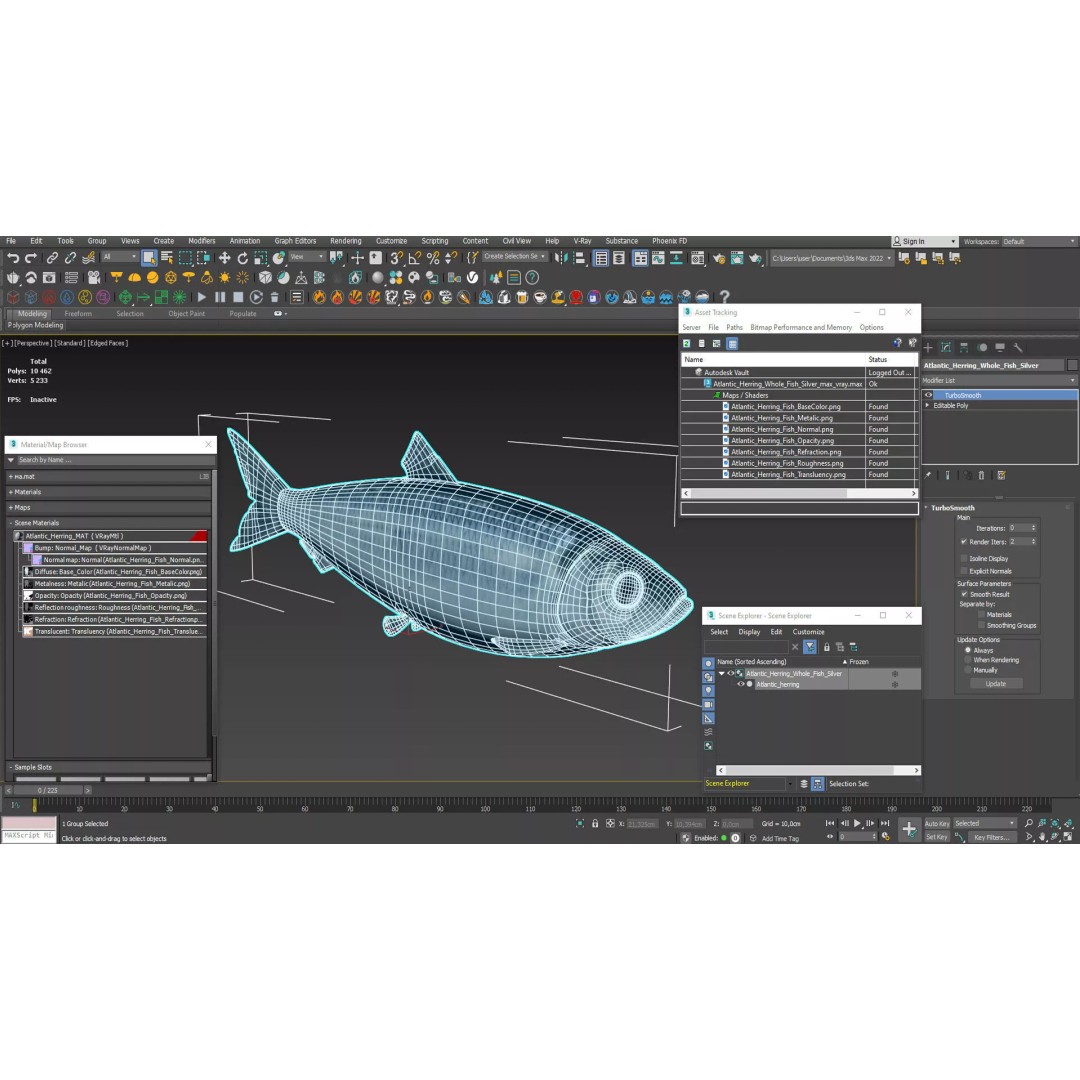Pick the Select and Move tool
Viewport: 1080px width, 1080px height.
pyautogui.click(x=225, y=258)
